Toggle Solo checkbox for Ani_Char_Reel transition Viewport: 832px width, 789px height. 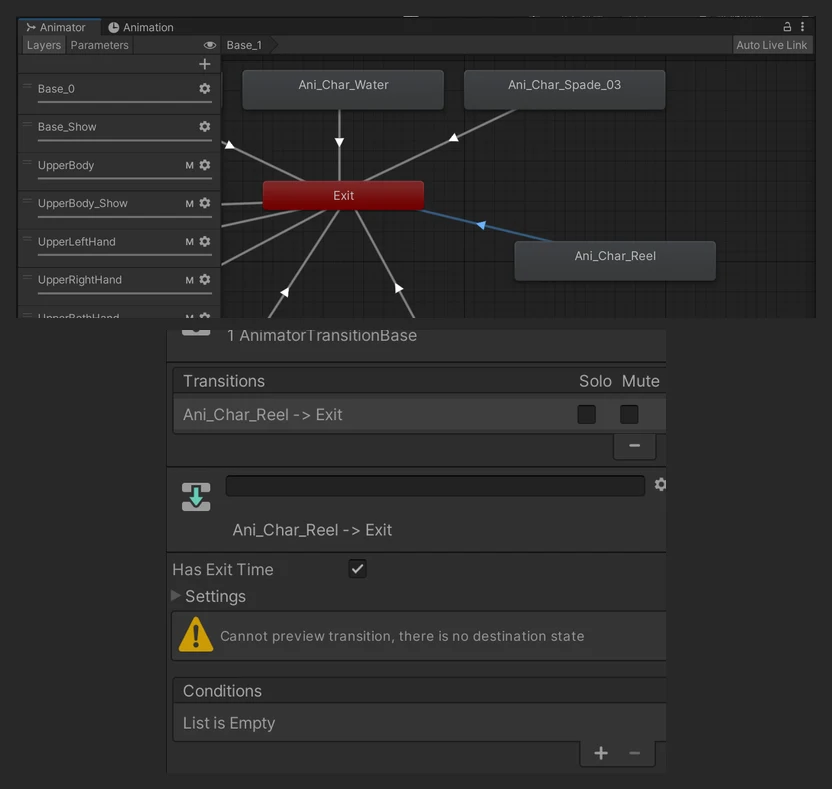coord(586,414)
